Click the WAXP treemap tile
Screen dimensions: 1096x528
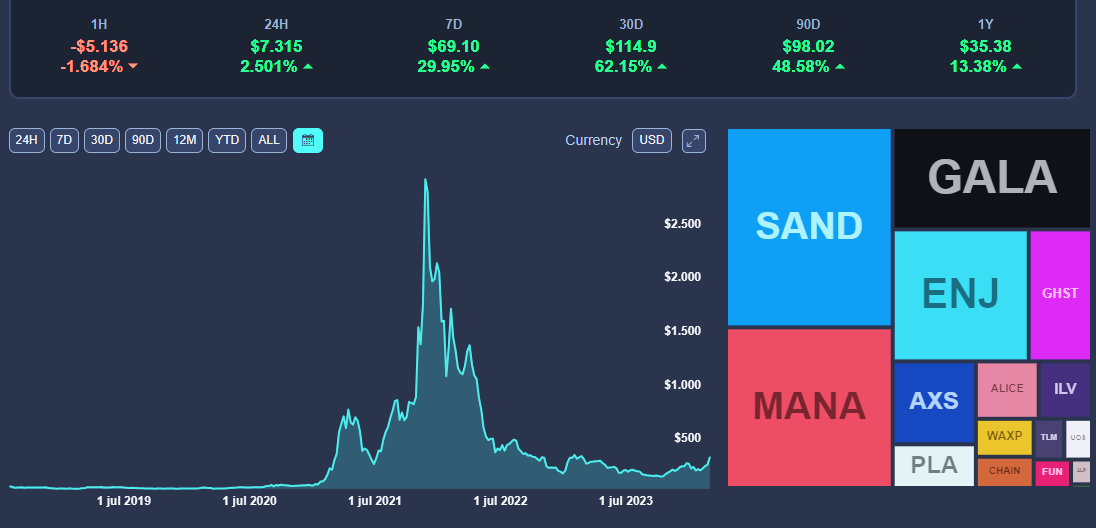coord(1004,438)
